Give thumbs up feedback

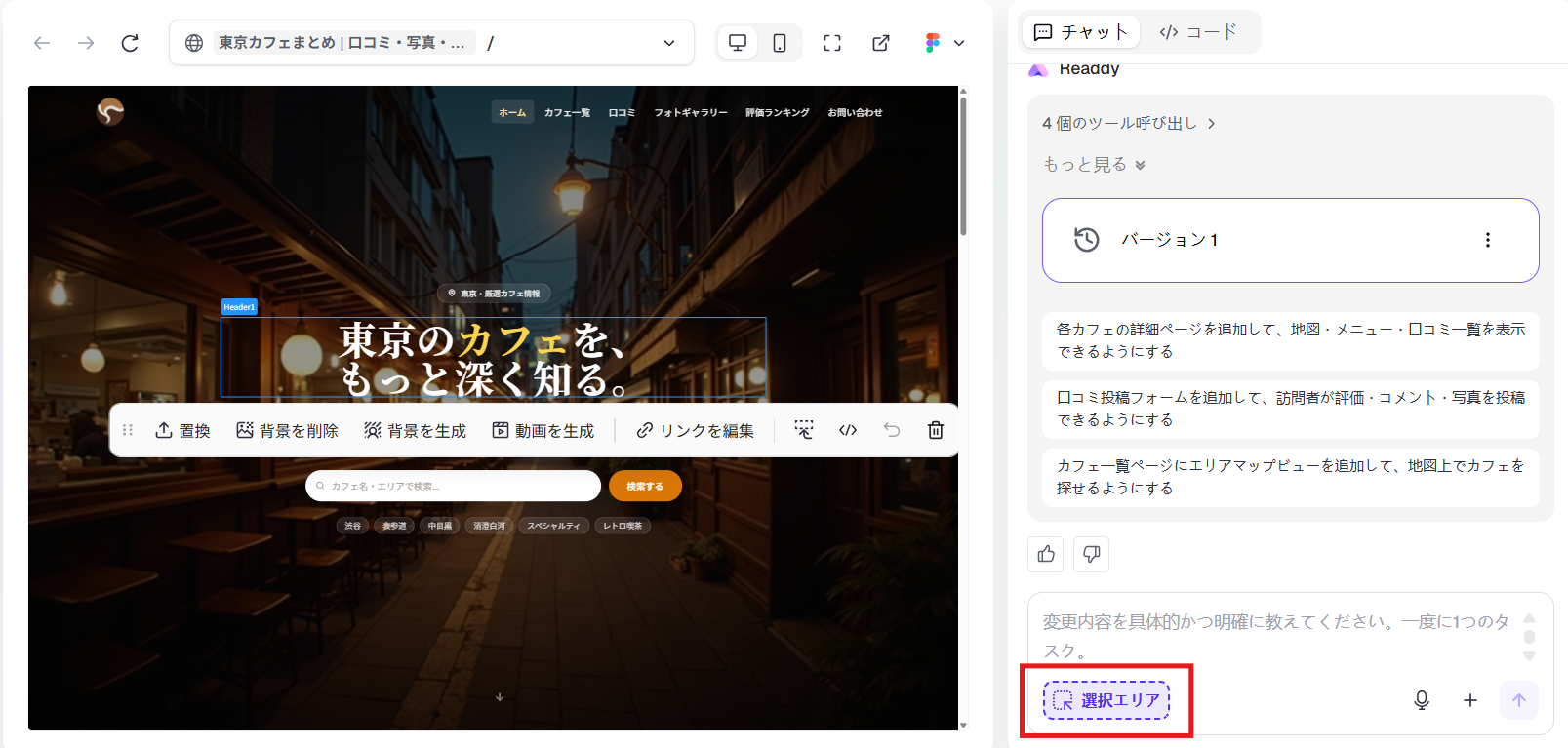[1046, 554]
